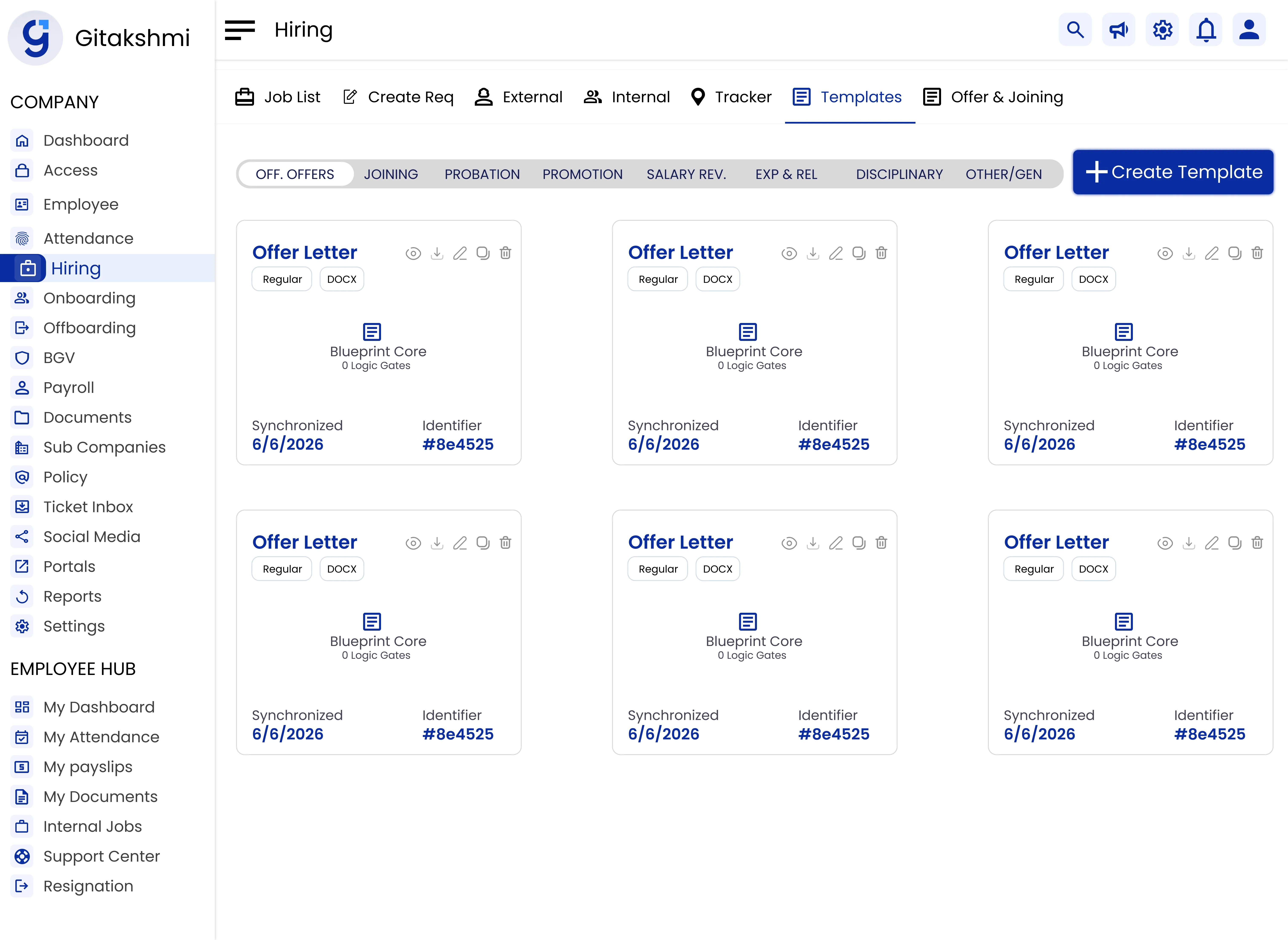Open the hamburger menu next to Hiring

pyautogui.click(x=240, y=30)
